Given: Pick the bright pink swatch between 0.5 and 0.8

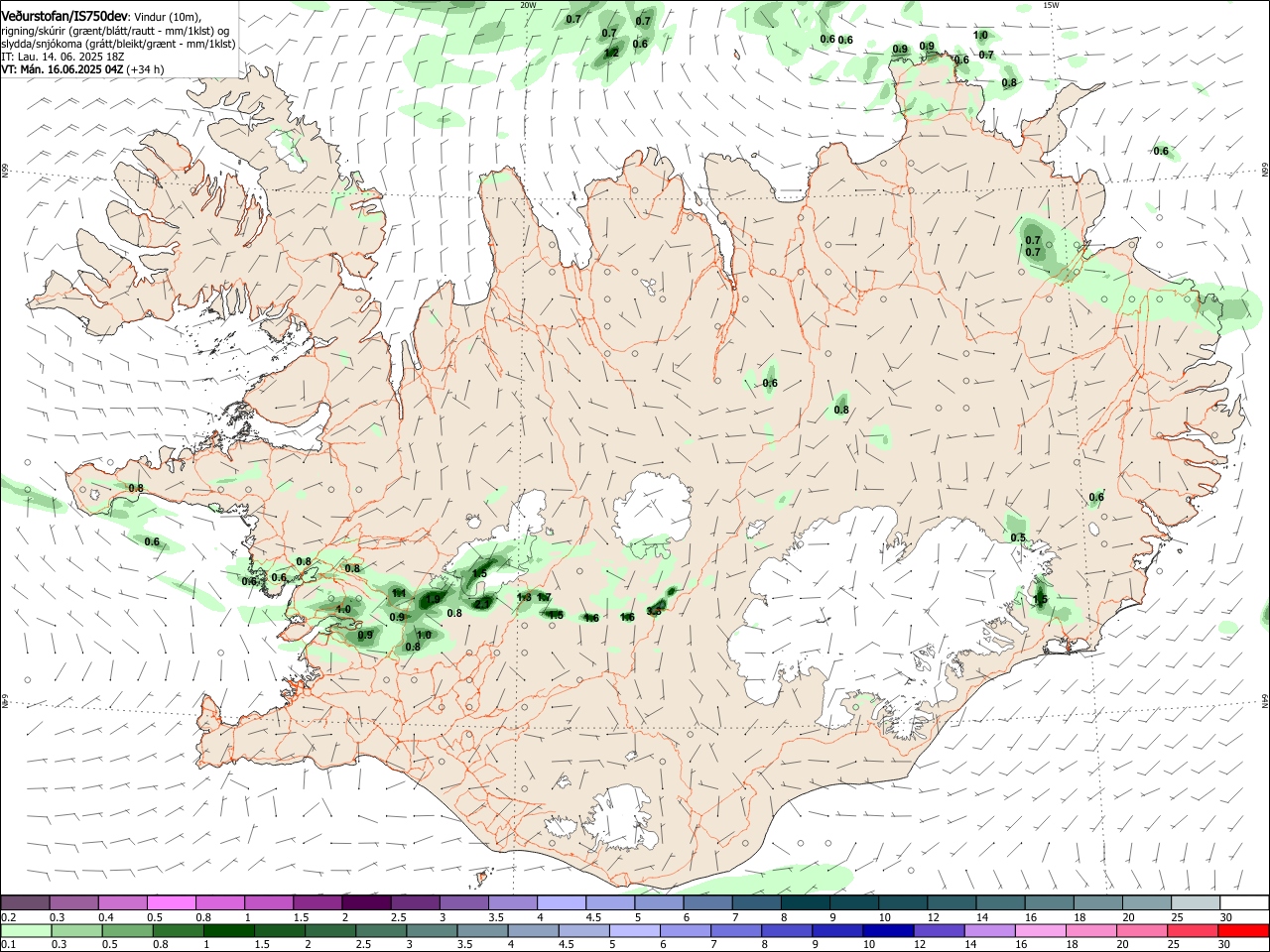Looking at the screenshot, I should point(171,902).
